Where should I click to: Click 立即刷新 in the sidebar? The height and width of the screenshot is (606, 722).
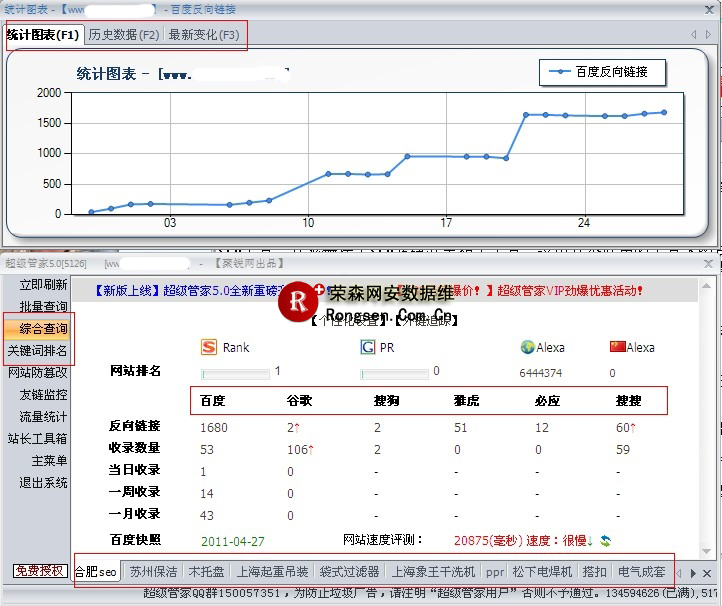[x=43, y=285]
